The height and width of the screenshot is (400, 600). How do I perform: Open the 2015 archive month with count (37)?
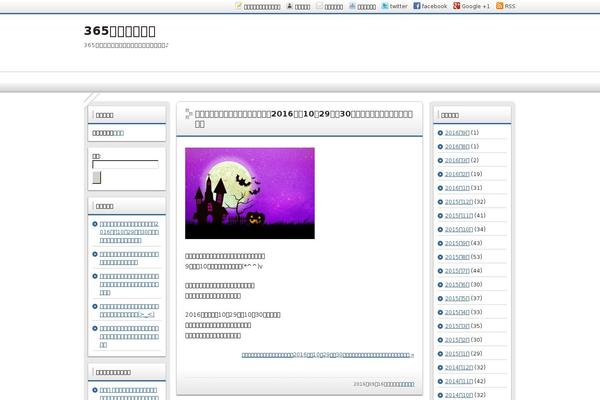click(x=457, y=298)
